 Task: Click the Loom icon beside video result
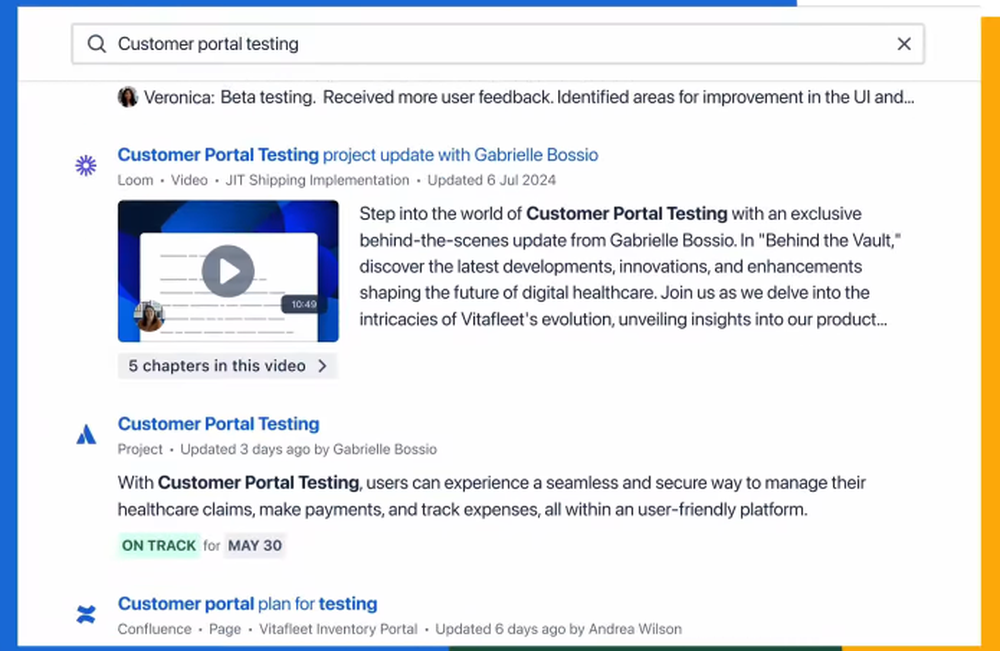tap(86, 166)
